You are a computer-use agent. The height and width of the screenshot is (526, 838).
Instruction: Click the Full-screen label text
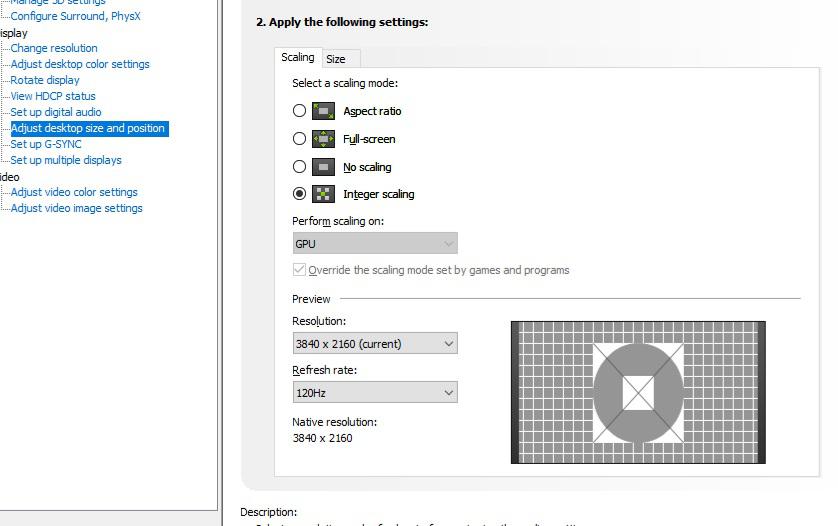coord(369,139)
